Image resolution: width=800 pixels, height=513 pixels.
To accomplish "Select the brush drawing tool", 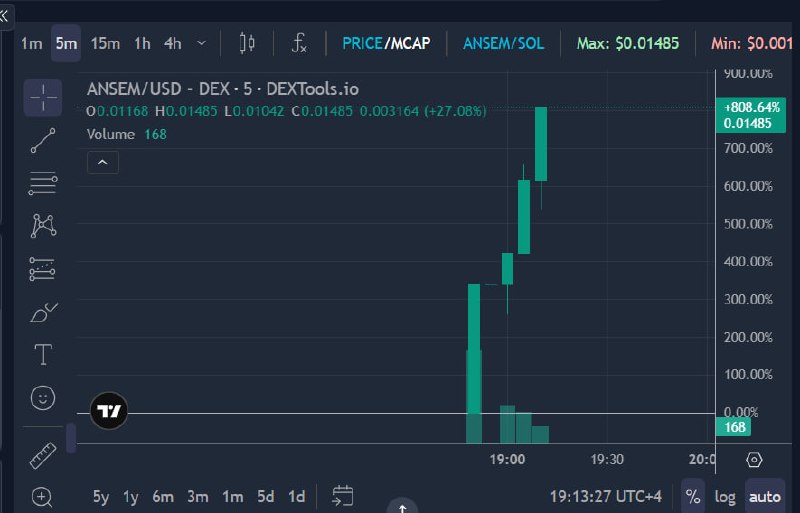I will tap(43, 312).
